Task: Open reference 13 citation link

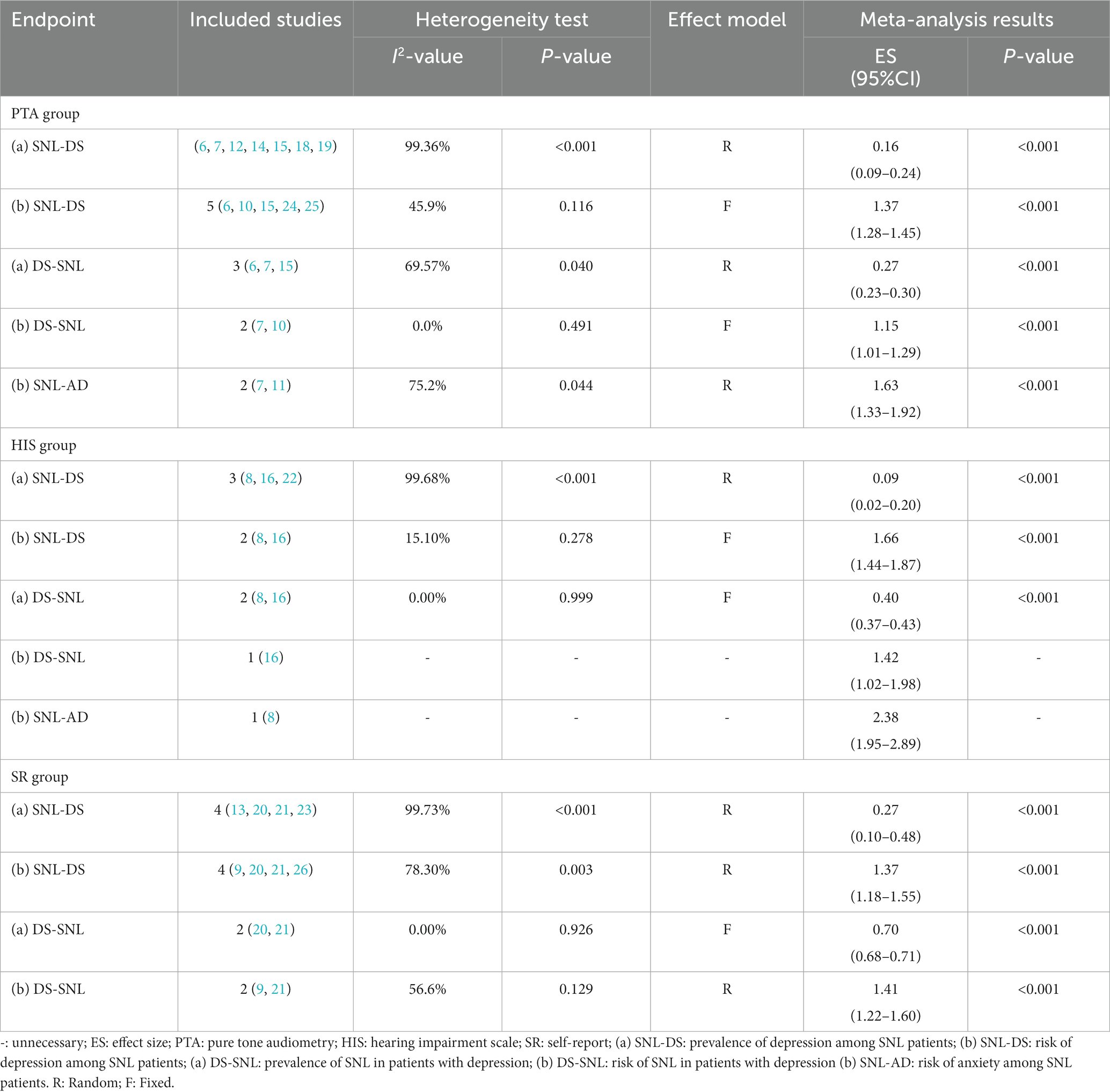Action: (x=238, y=810)
